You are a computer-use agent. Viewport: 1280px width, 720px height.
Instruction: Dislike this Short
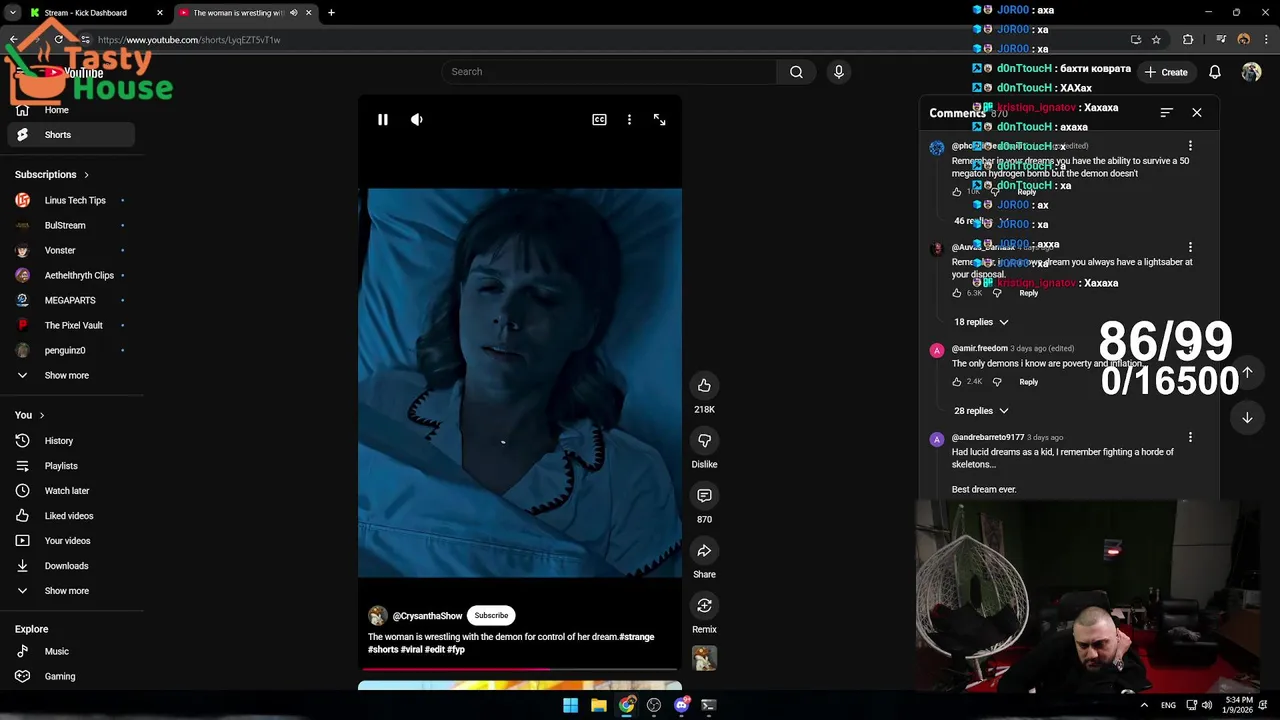[704, 441]
